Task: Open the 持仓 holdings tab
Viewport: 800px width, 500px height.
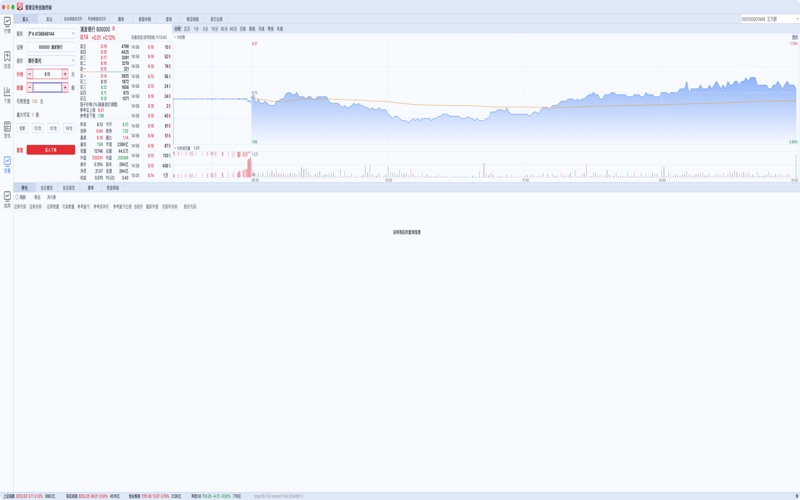Action: 24,188
